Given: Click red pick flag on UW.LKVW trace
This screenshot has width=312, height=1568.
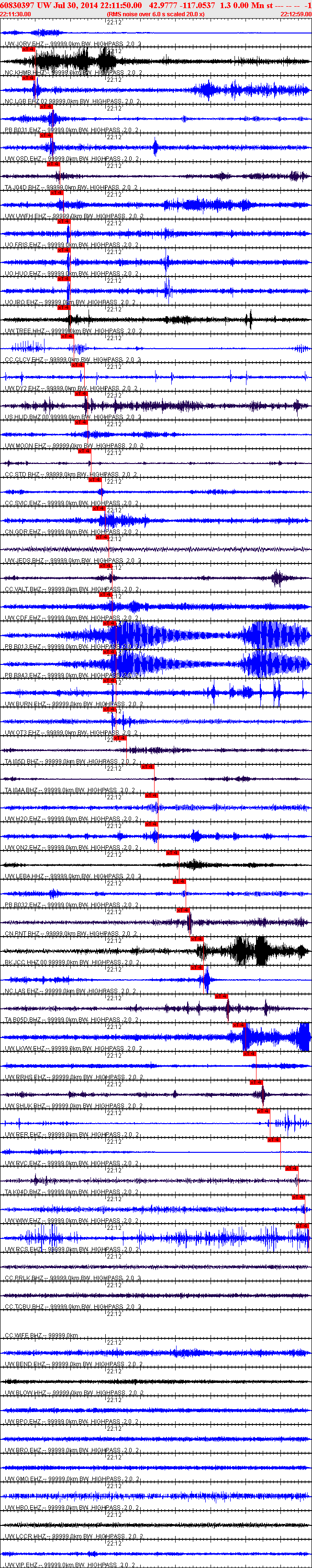Looking at the screenshot, I should (238, 1025).
